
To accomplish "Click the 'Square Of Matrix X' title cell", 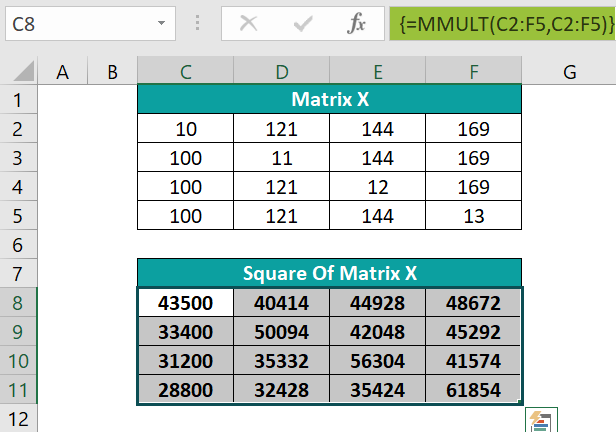I will coord(330,273).
